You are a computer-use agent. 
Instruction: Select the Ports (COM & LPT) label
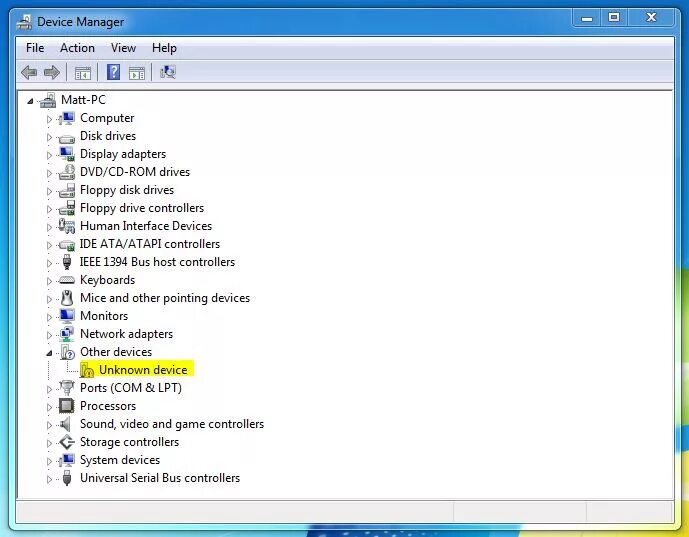pyautogui.click(x=131, y=388)
